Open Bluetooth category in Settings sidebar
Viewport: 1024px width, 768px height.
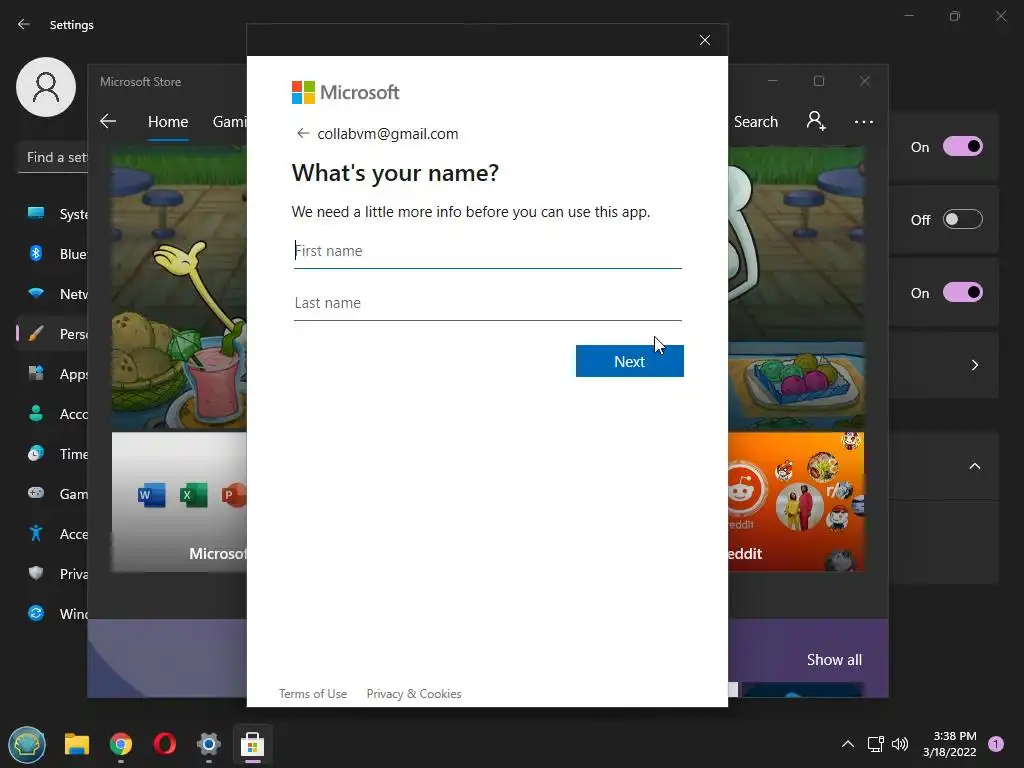[52, 254]
